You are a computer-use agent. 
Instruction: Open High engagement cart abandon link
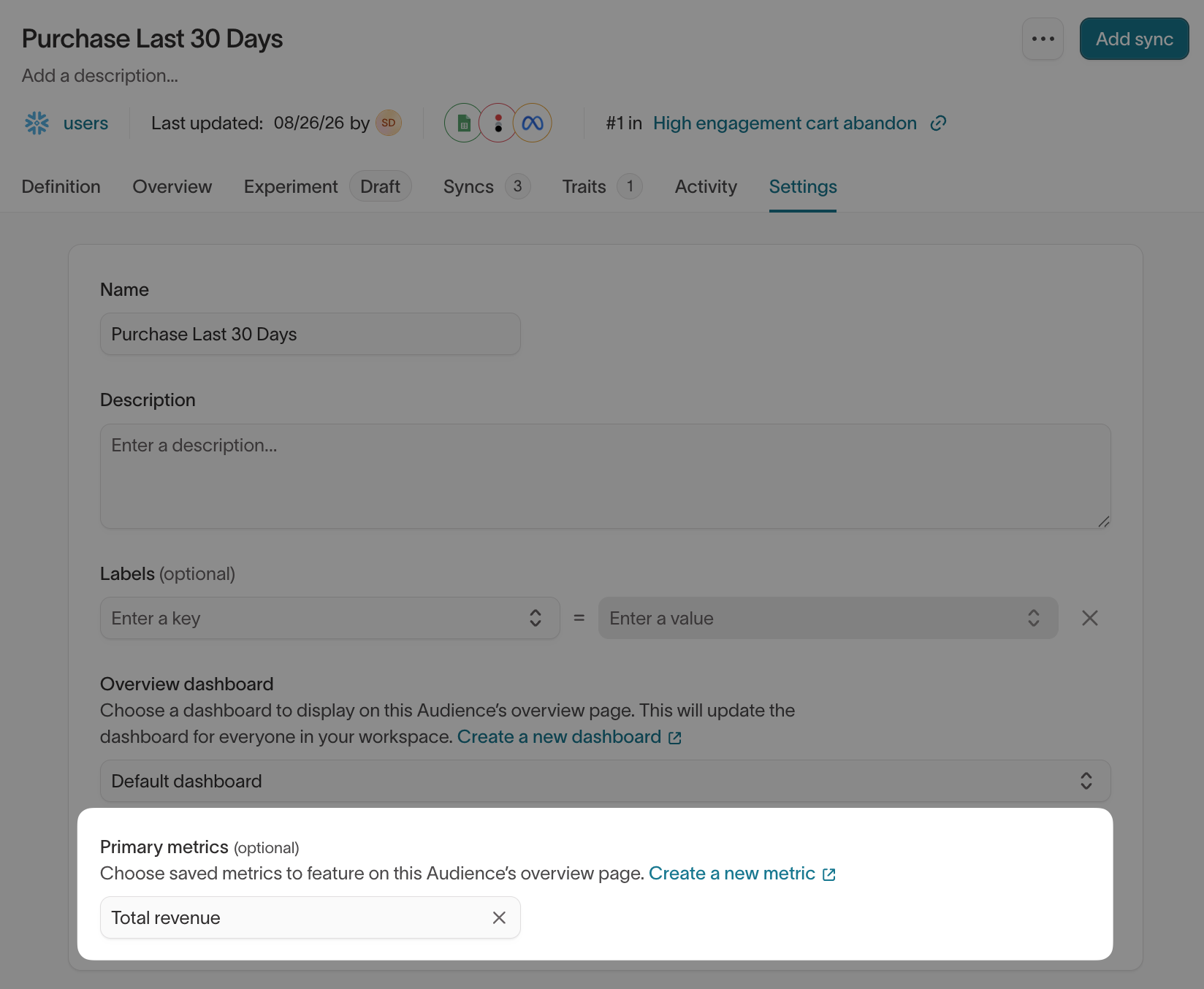pos(785,123)
